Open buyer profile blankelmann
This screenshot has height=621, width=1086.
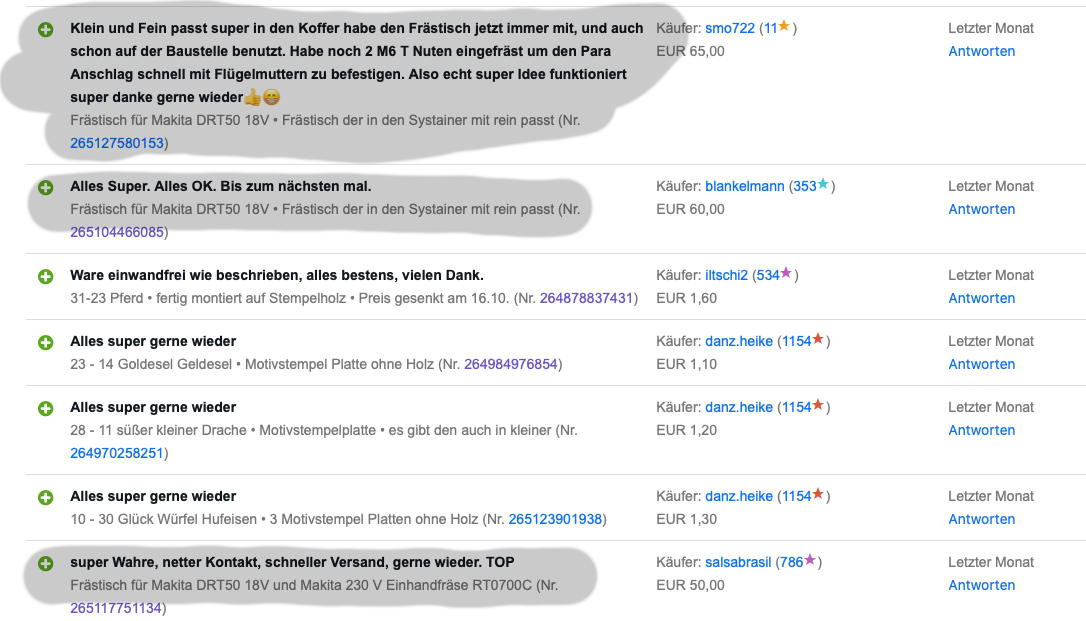[745, 186]
